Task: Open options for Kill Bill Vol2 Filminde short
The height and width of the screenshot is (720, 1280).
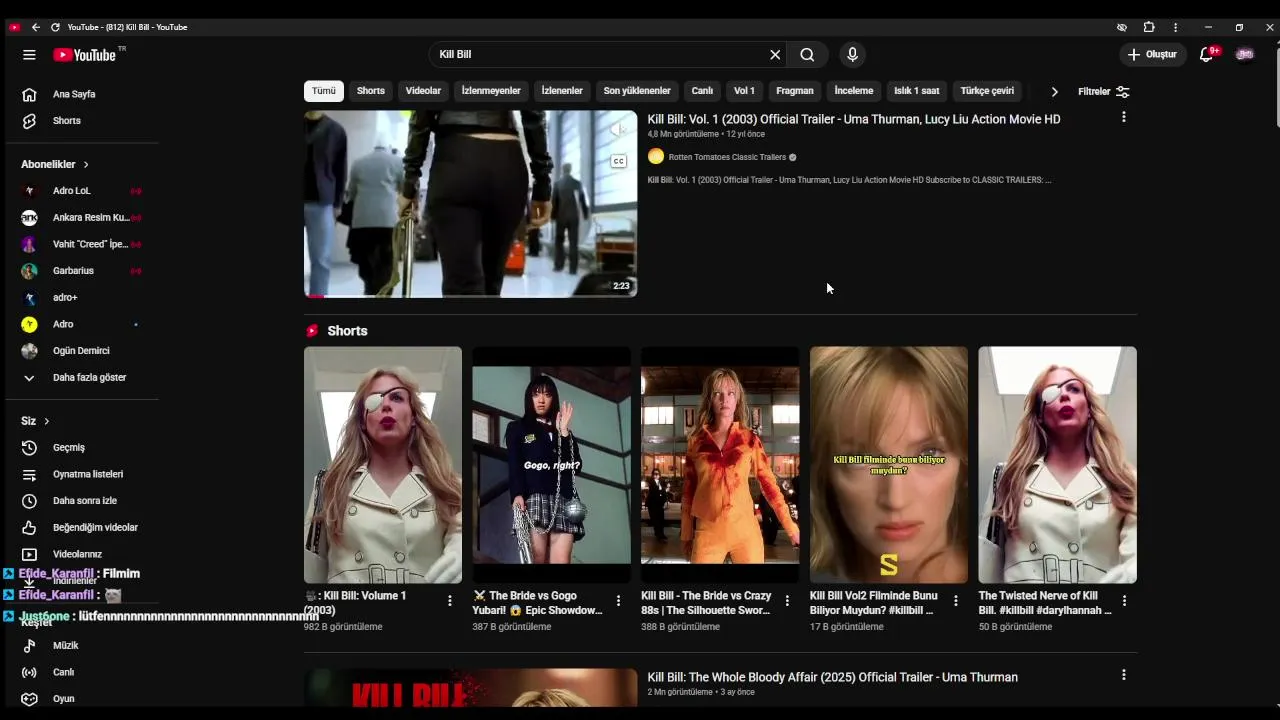Action: coord(955,601)
